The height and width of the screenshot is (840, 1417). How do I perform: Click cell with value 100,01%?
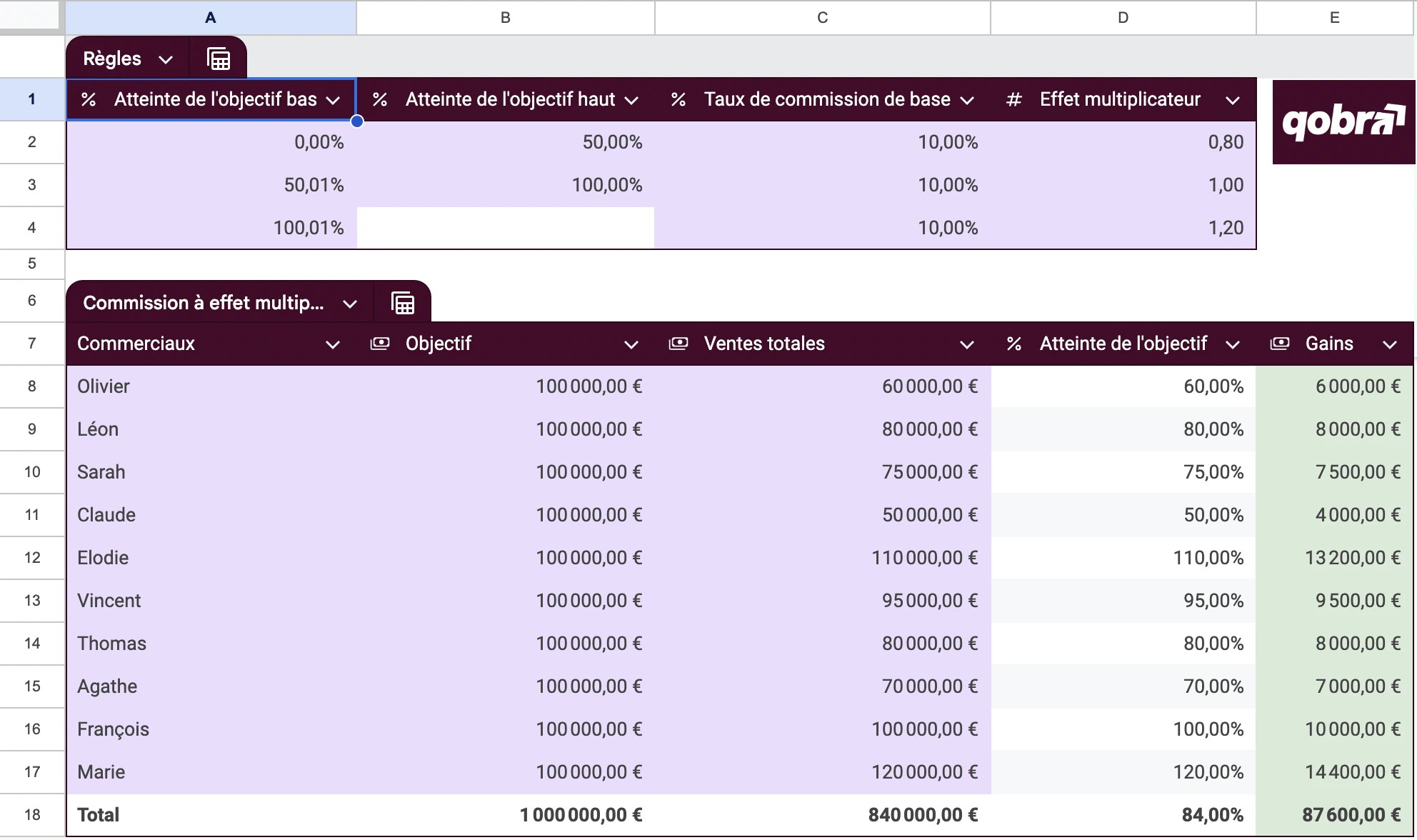(x=211, y=228)
